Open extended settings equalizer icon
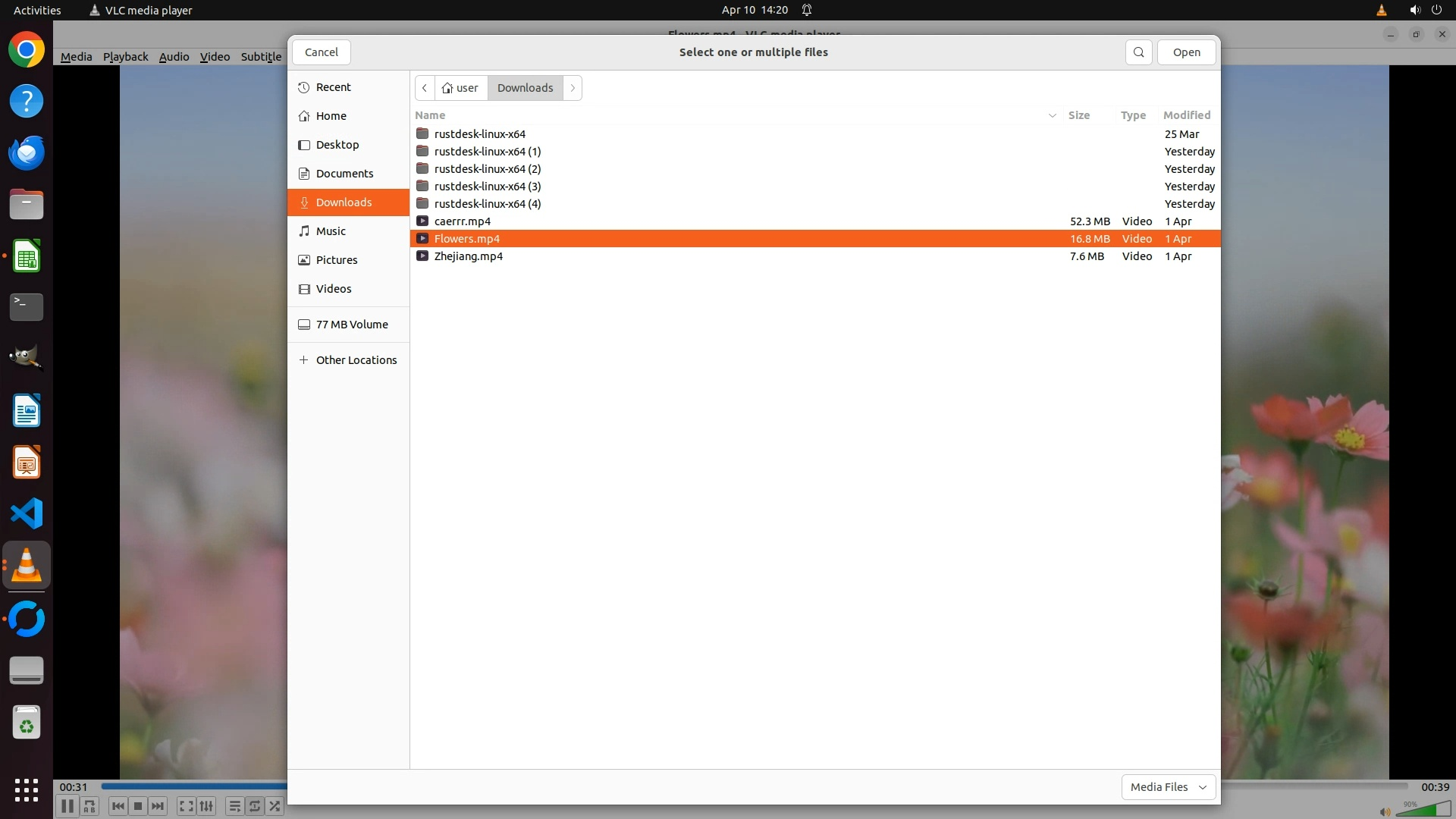 (x=206, y=806)
